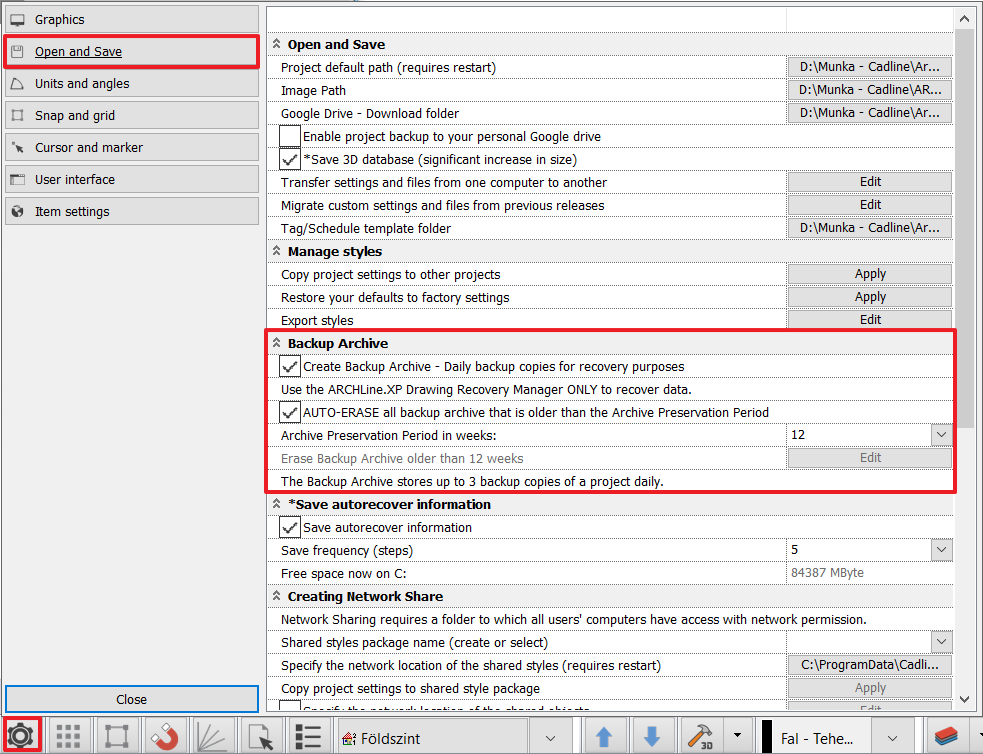Open dropdown arrow next to hammer tool
983x754 pixels.
tap(737, 736)
